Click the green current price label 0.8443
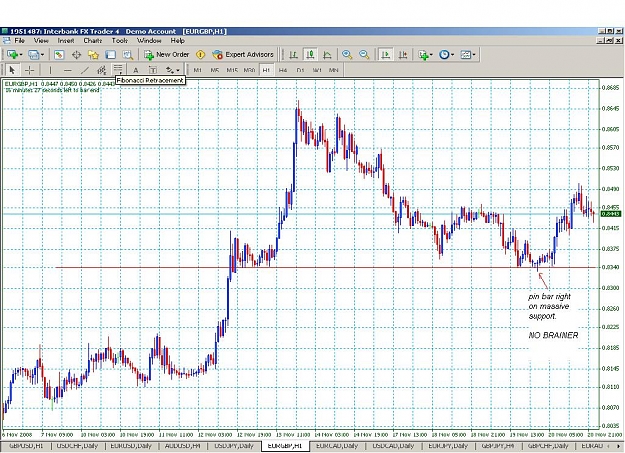Image resolution: width=625 pixels, height=453 pixels. tap(611, 214)
